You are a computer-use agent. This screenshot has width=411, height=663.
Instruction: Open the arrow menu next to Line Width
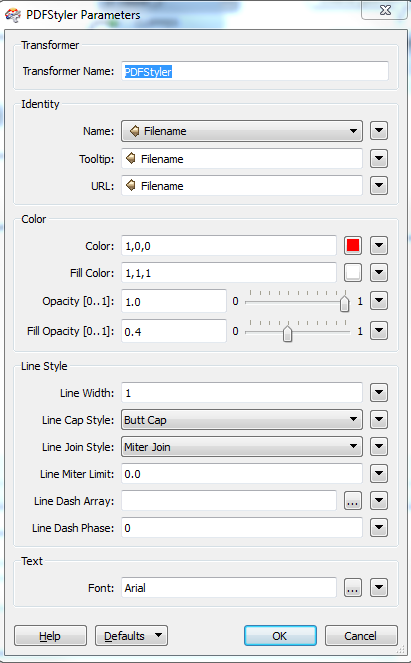pos(379,393)
